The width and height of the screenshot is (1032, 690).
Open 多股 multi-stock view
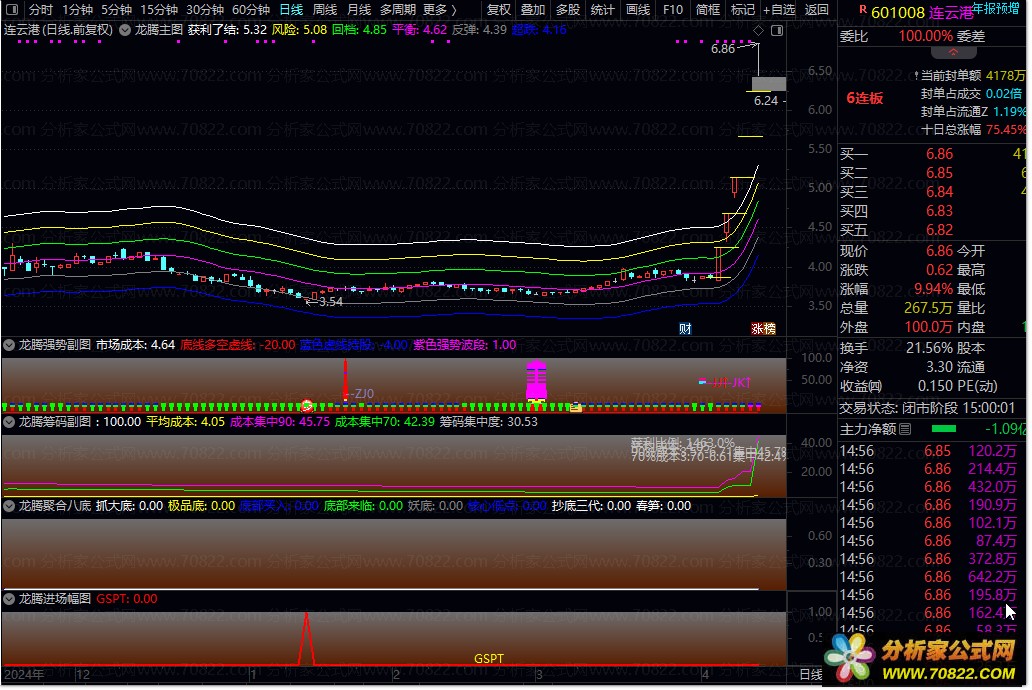pos(567,9)
